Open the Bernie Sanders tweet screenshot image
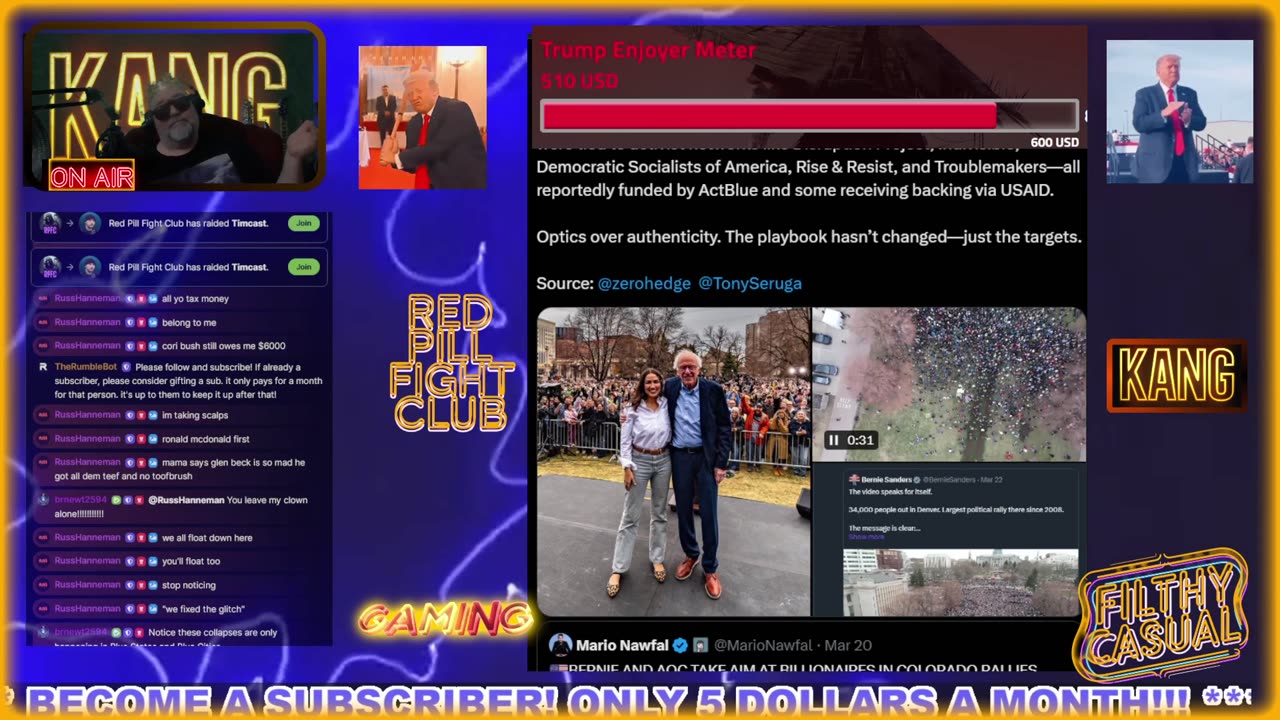The height and width of the screenshot is (720, 1280). (x=948, y=541)
